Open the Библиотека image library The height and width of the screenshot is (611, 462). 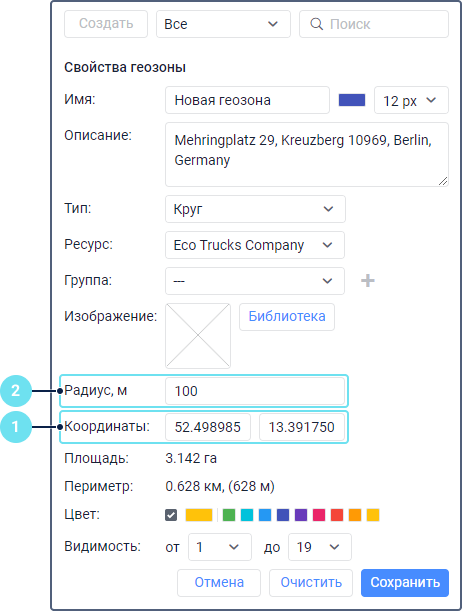point(287,317)
